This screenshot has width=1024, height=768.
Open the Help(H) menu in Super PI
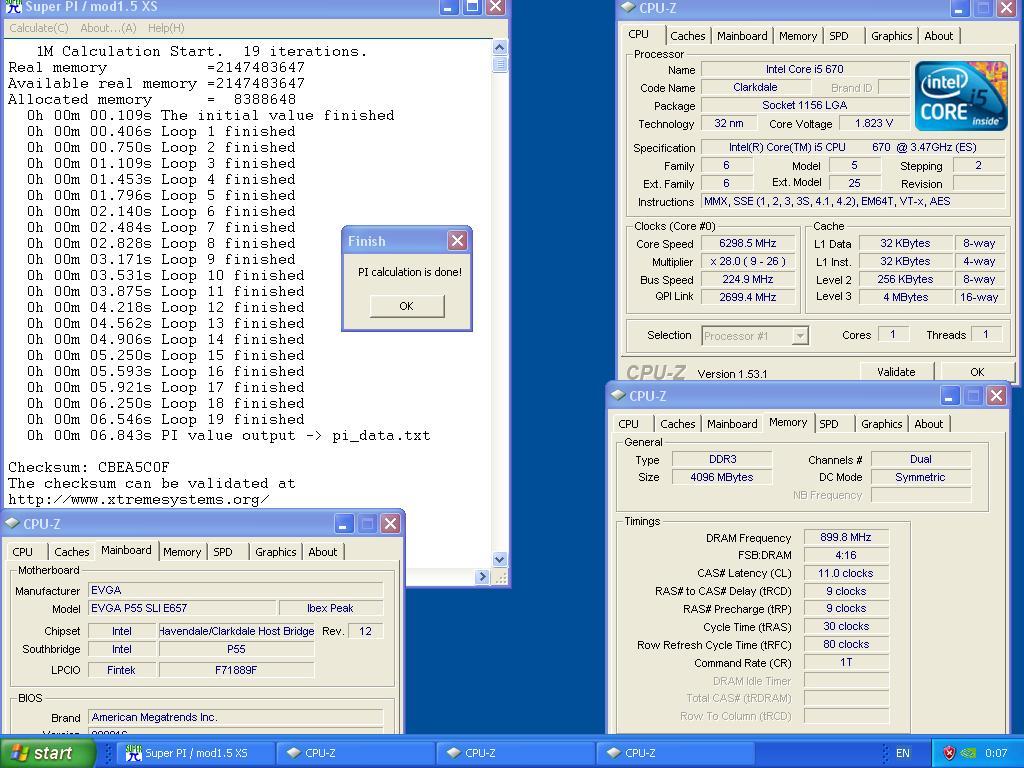pyautogui.click(x=166, y=28)
